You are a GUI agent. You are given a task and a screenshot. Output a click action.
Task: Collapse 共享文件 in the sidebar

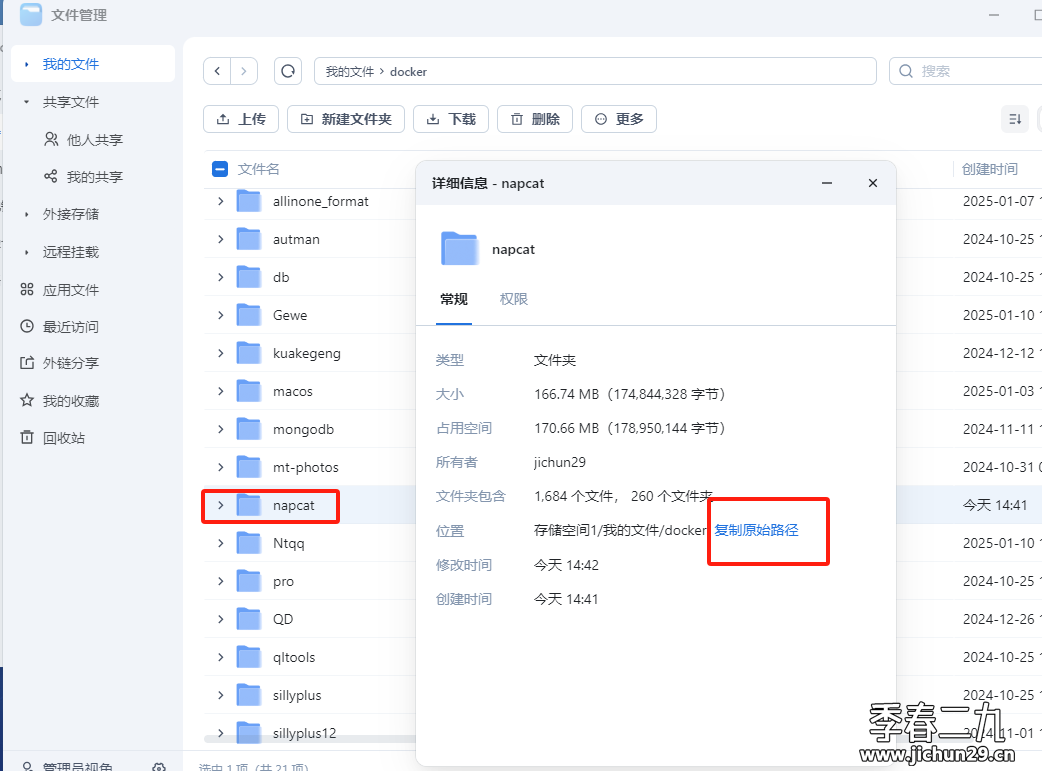[27, 102]
